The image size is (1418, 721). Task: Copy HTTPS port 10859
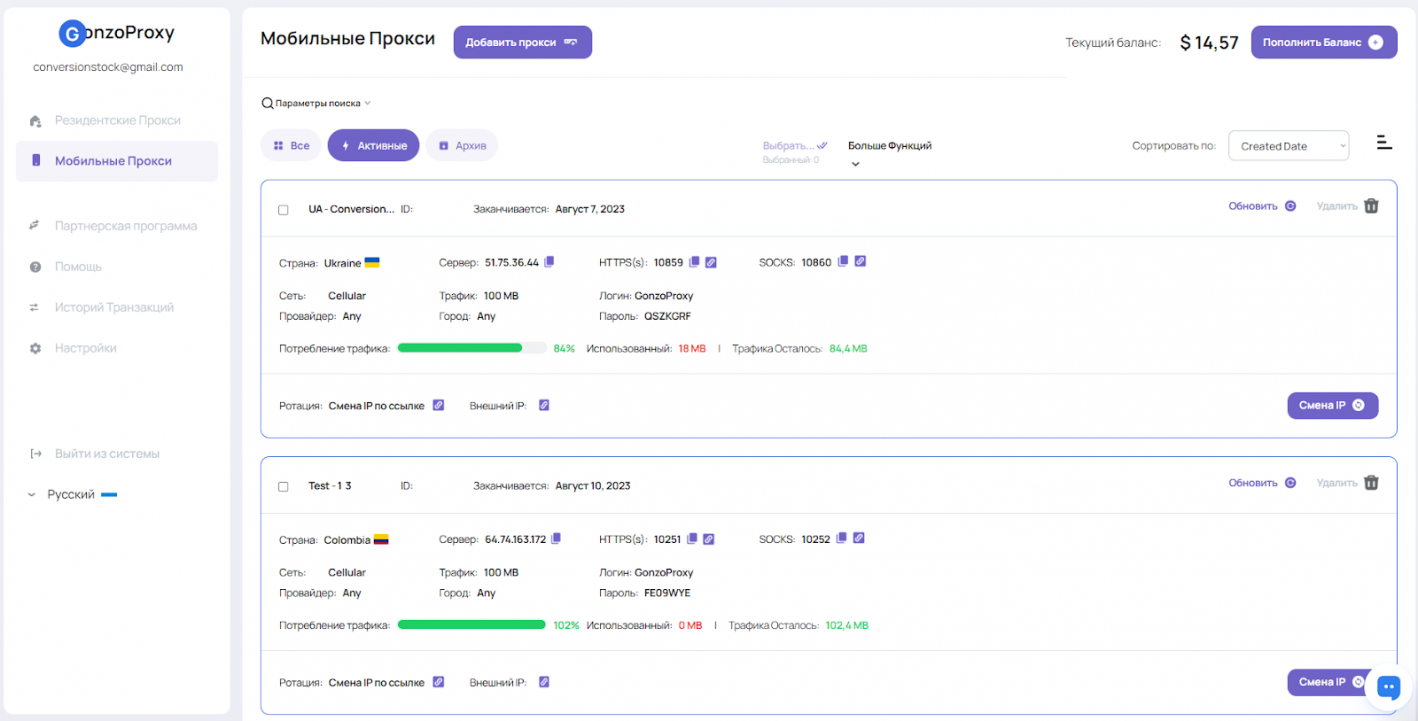pos(694,262)
